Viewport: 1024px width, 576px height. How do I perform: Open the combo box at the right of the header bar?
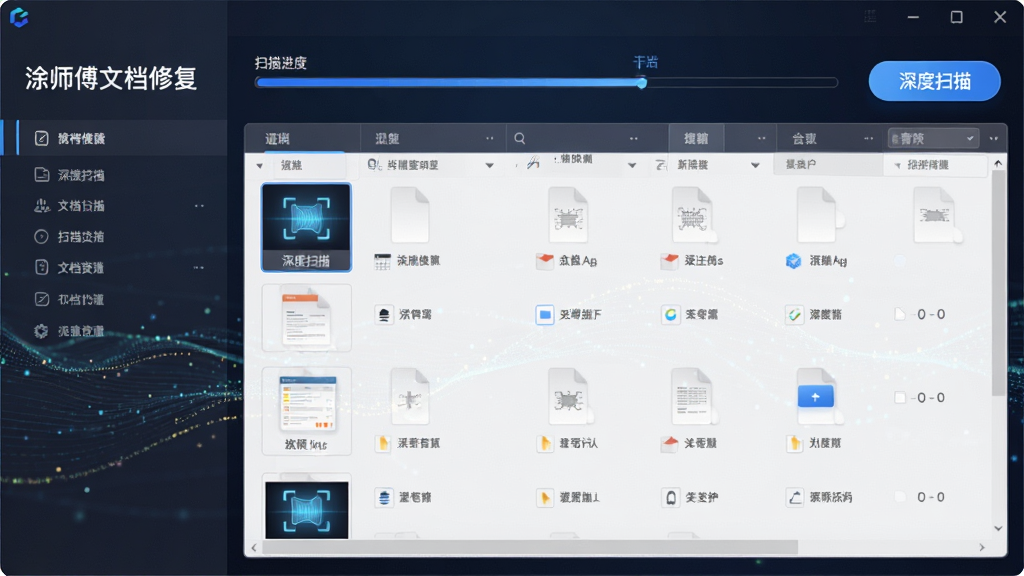pyautogui.click(x=933, y=138)
